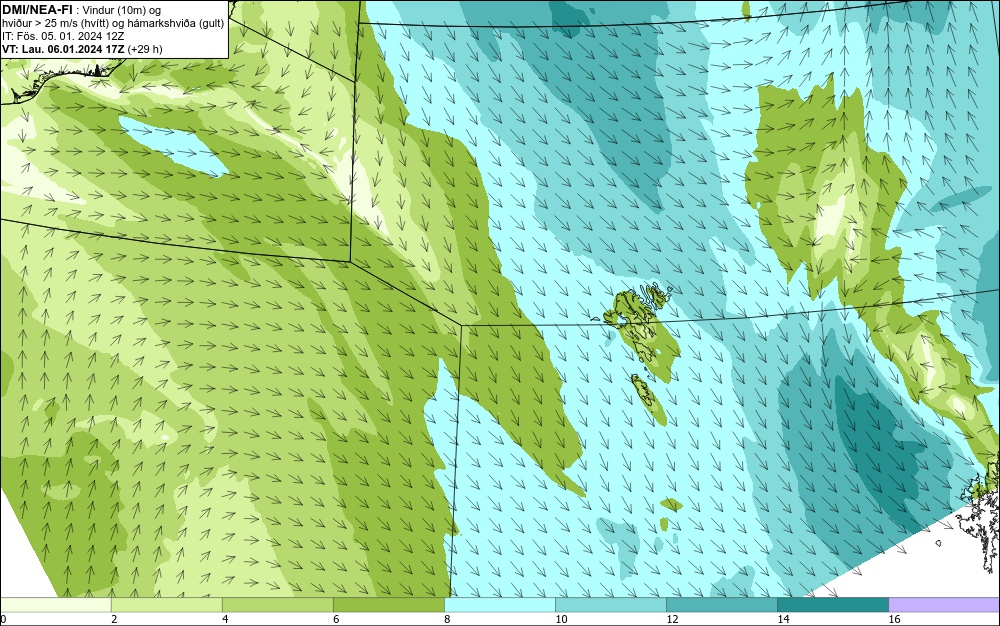The image size is (1000, 626).
Task: Click the small light-cyan oval wind patch in upper left
Action: [x=172, y=146]
